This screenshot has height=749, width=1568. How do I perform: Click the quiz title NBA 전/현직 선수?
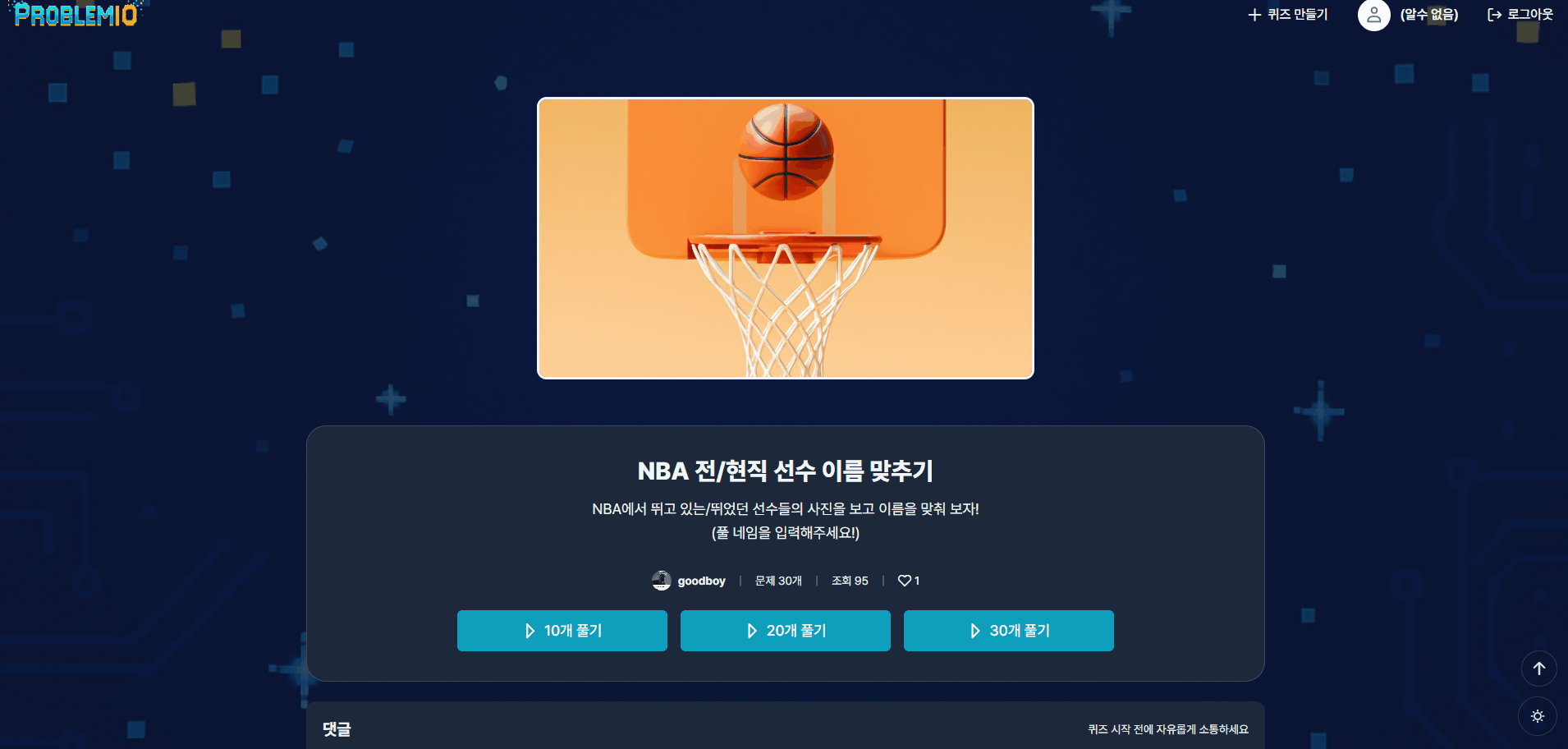[786, 471]
